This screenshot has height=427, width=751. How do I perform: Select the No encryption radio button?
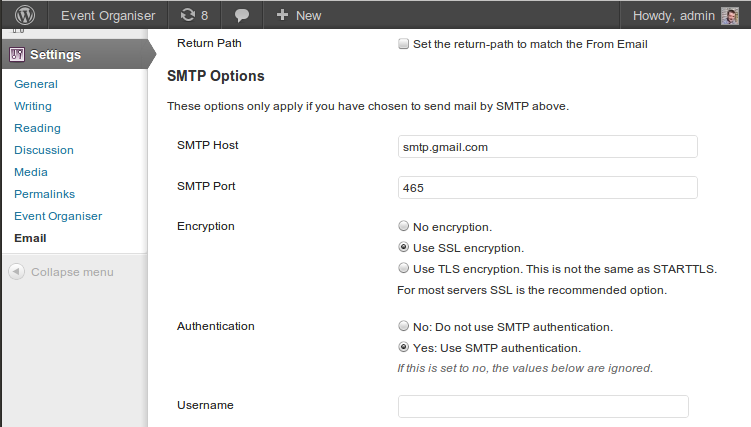coord(403,226)
